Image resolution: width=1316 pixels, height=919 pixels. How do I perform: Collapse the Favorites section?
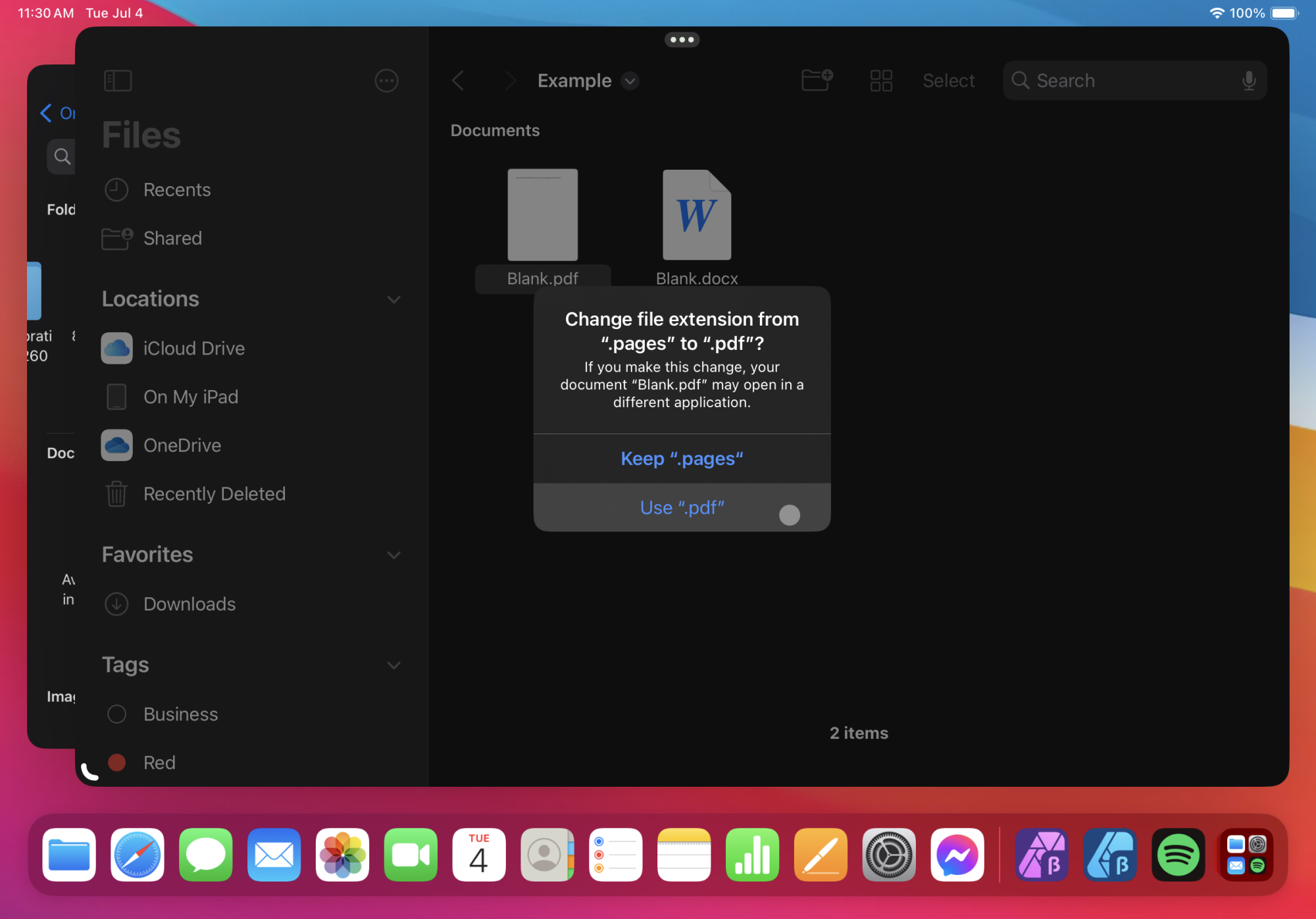[x=393, y=555]
